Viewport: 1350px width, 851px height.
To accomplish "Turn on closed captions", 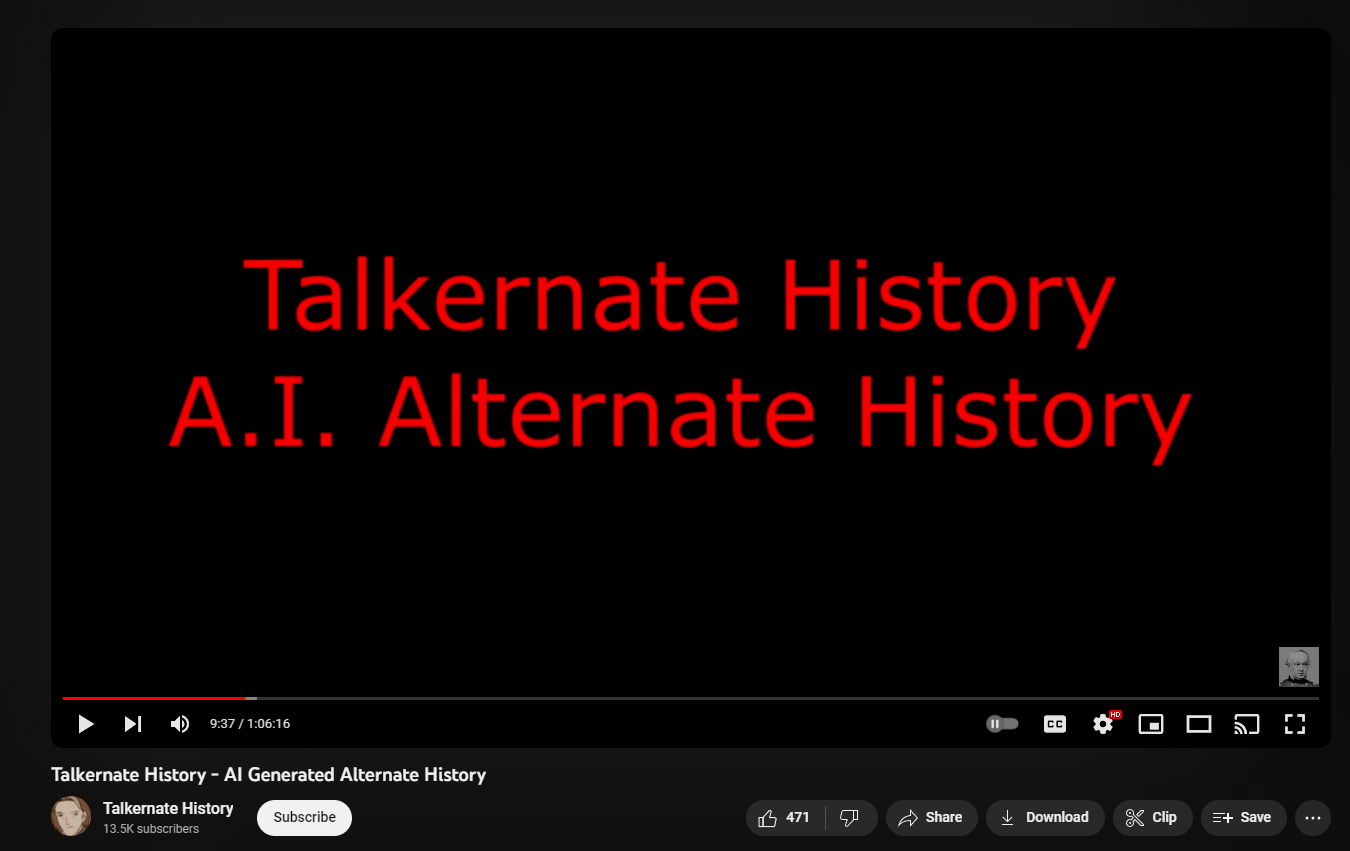I will pyautogui.click(x=1055, y=724).
